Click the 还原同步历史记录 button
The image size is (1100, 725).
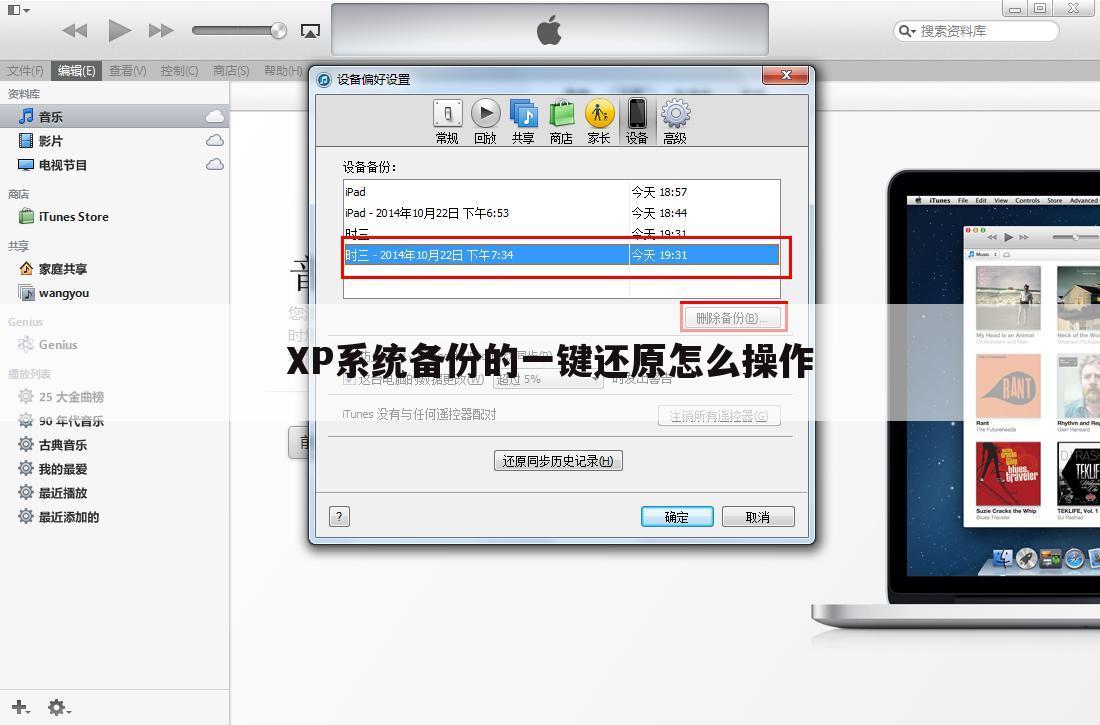pos(558,460)
